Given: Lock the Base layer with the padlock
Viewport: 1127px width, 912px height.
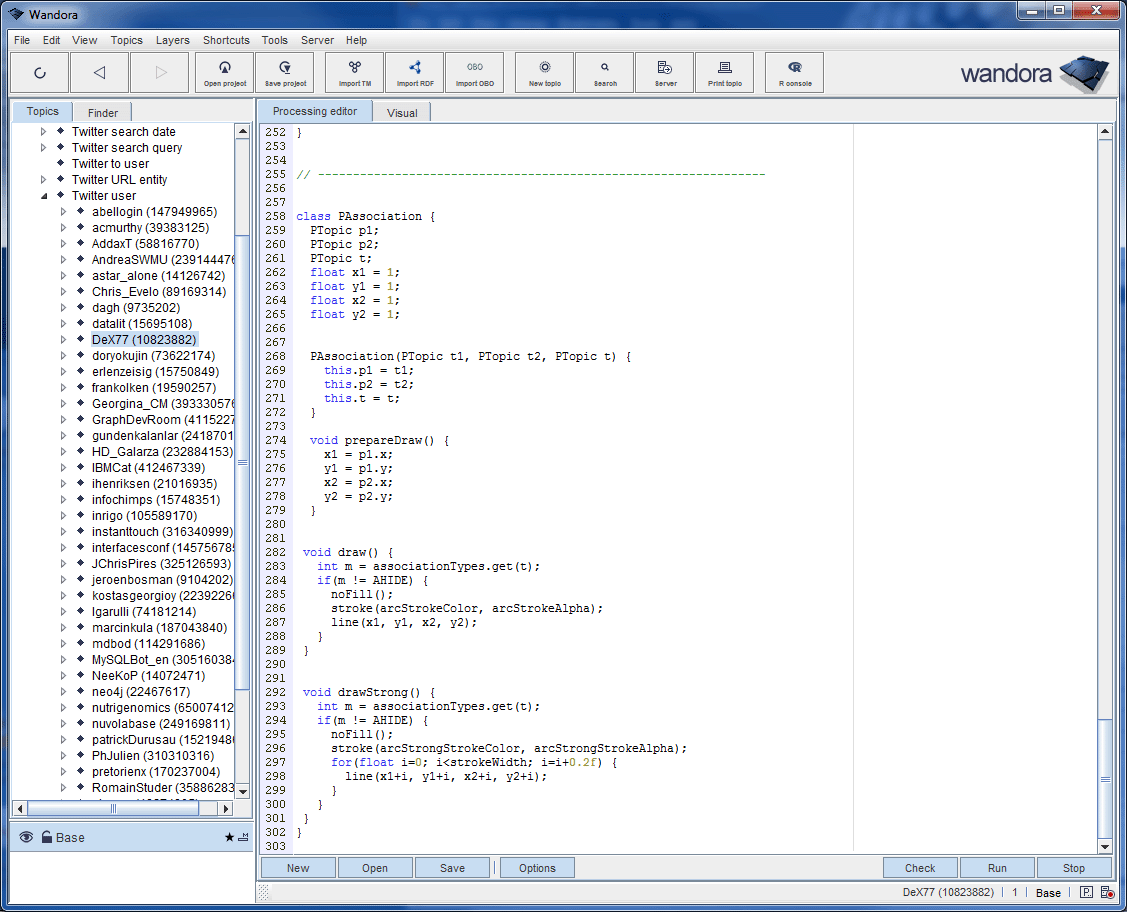Looking at the screenshot, I should click(46, 837).
